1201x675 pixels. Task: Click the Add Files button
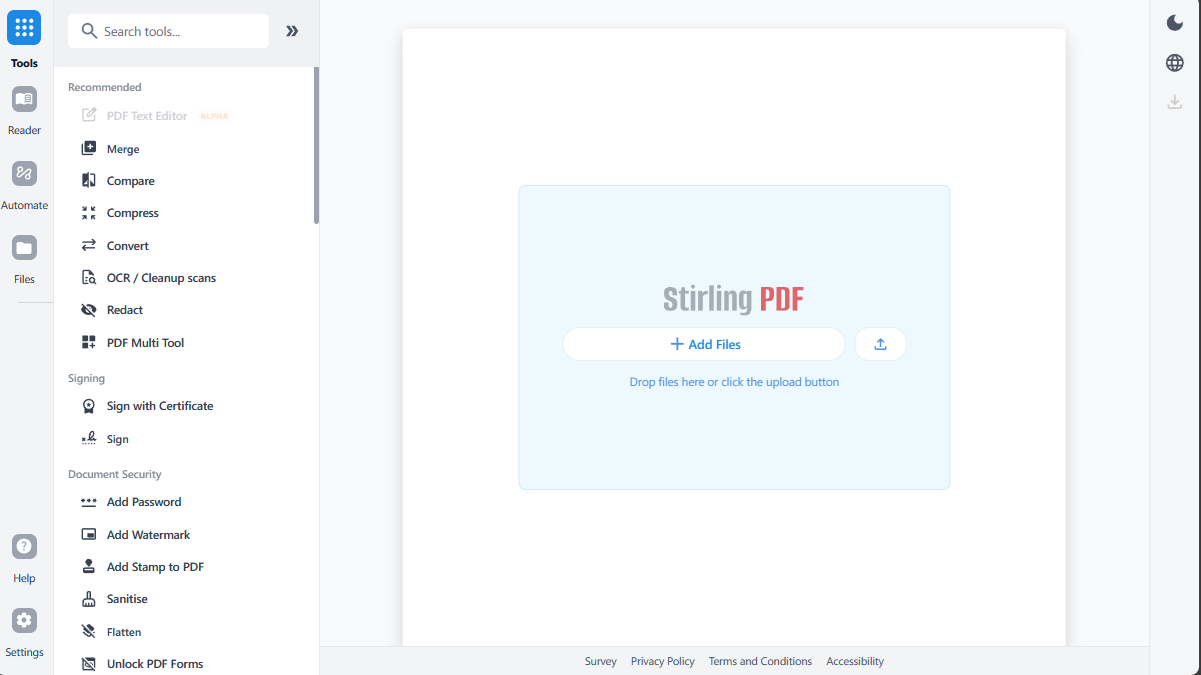click(705, 343)
